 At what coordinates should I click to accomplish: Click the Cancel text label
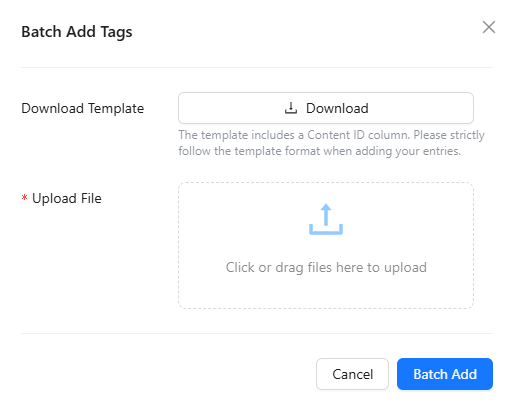click(x=353, y=374)
